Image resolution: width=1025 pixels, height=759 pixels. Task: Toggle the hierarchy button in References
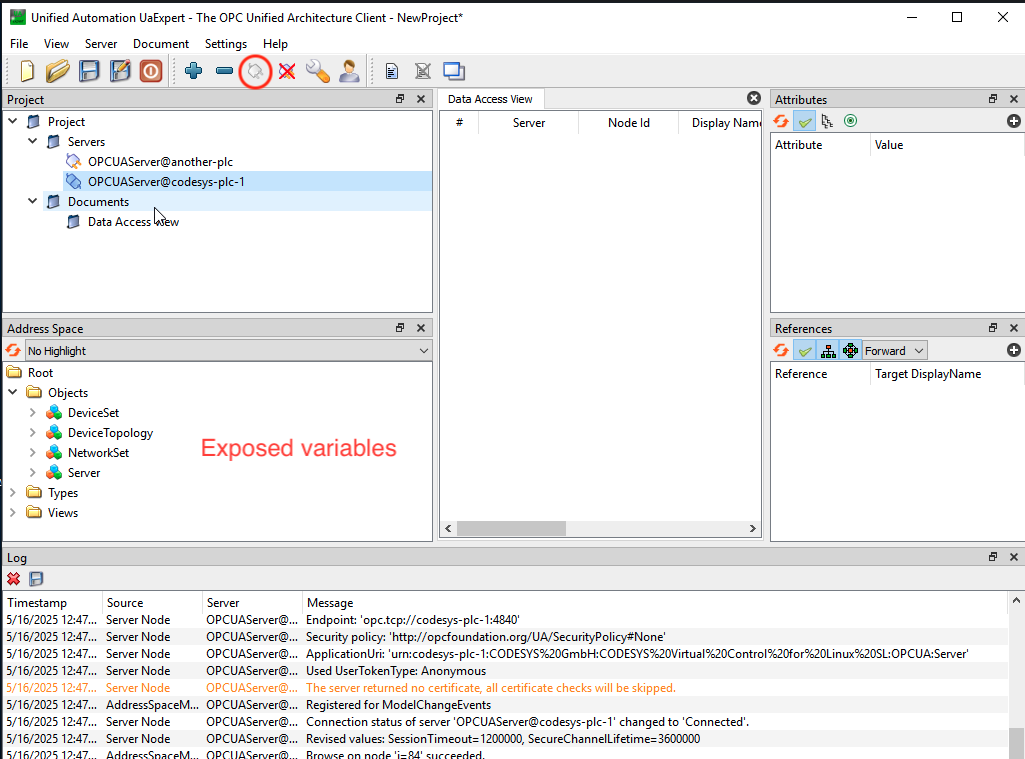point(828,350)
